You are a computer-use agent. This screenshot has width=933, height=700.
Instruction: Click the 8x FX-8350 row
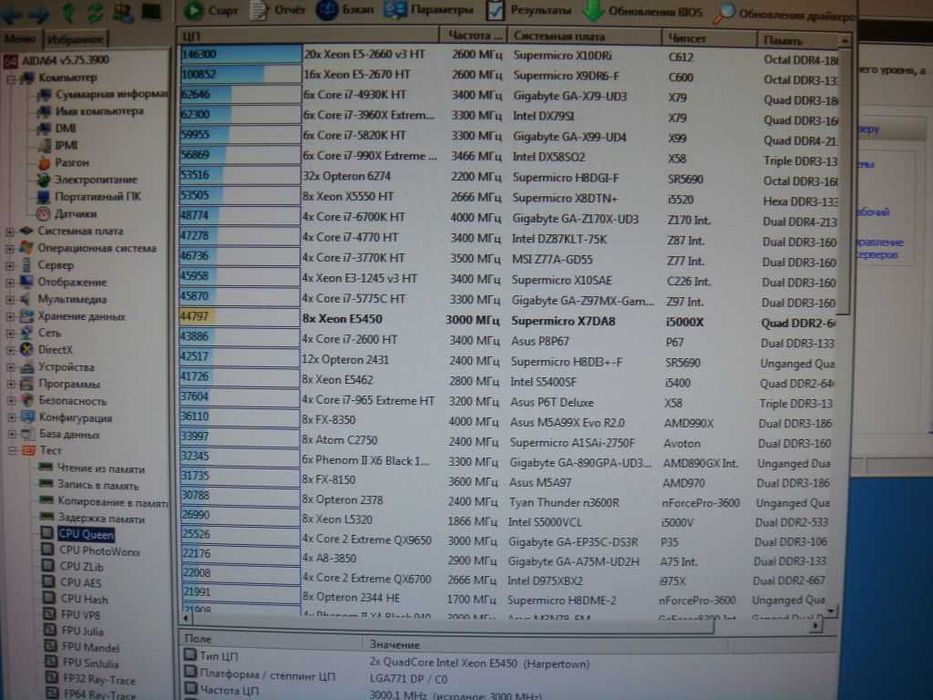(x=506, y=421)
